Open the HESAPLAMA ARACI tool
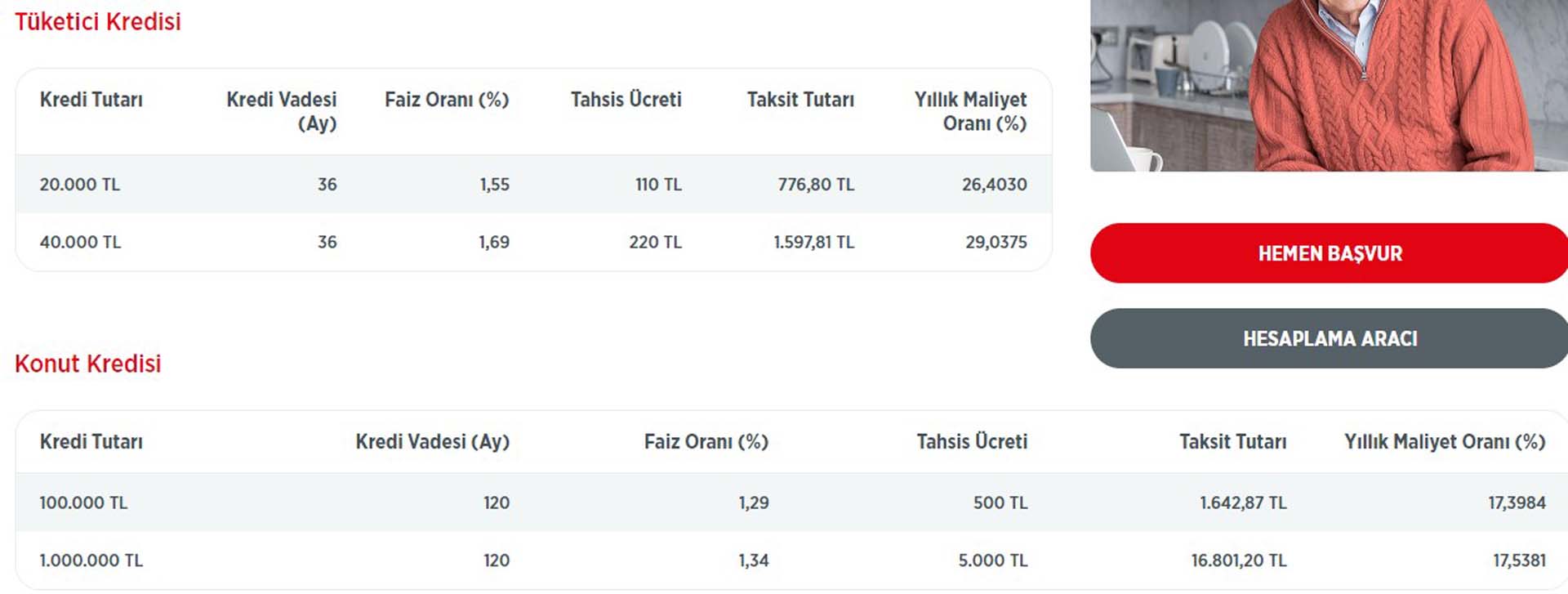The width and height of the screenshot is (1568, 594). click(1330, 338)
